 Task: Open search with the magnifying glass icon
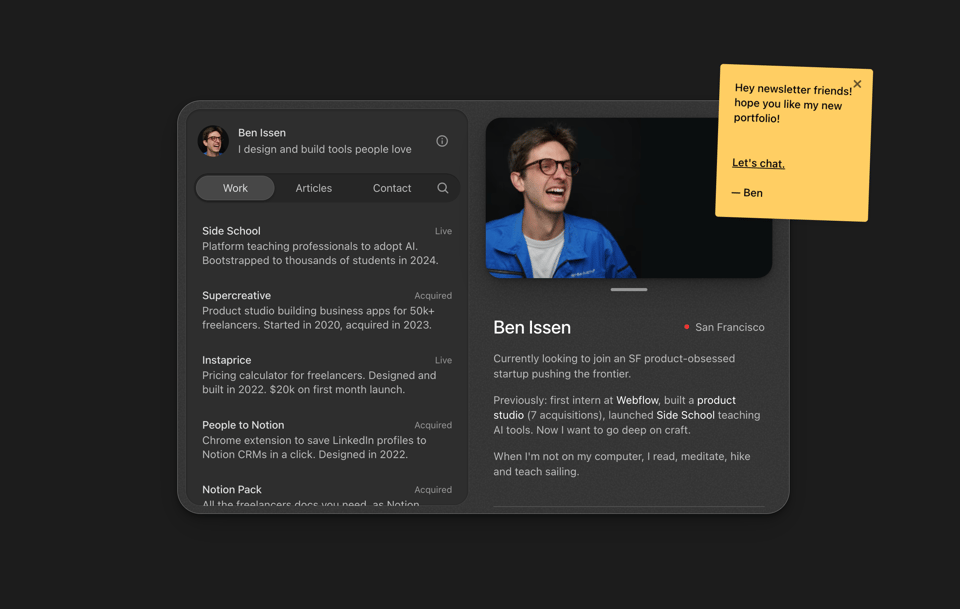pyautogui.click(x=443, y=188)
